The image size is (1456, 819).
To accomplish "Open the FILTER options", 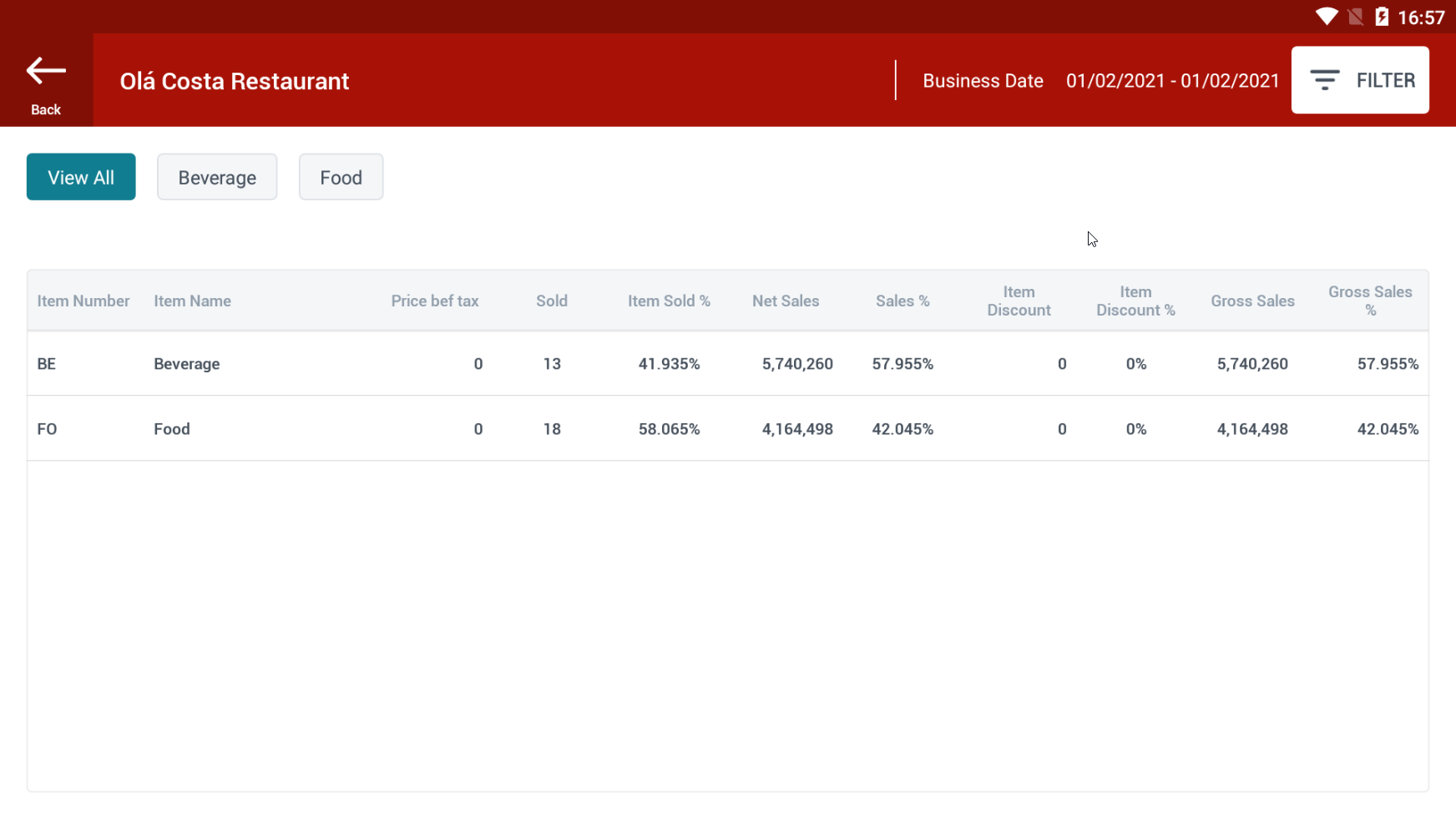I will pos(1359,80).
